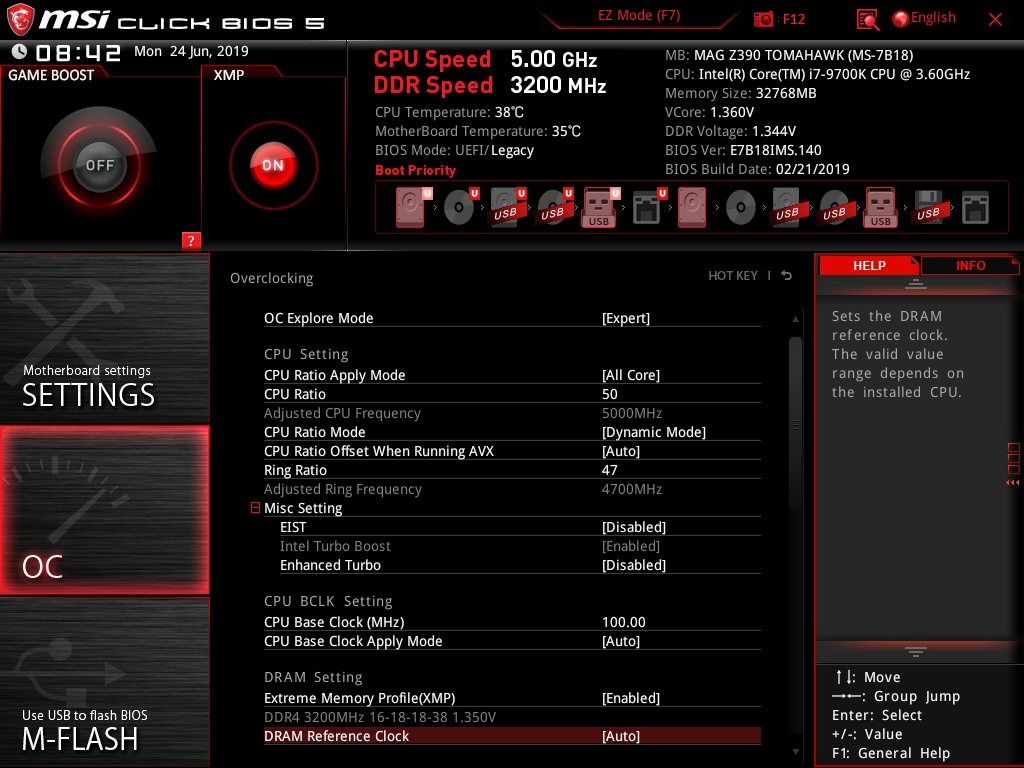Screen dimensions: 1024x768
Task: Click the HOT KEY button
Action: pyautogui.click(x=733, y=276)
